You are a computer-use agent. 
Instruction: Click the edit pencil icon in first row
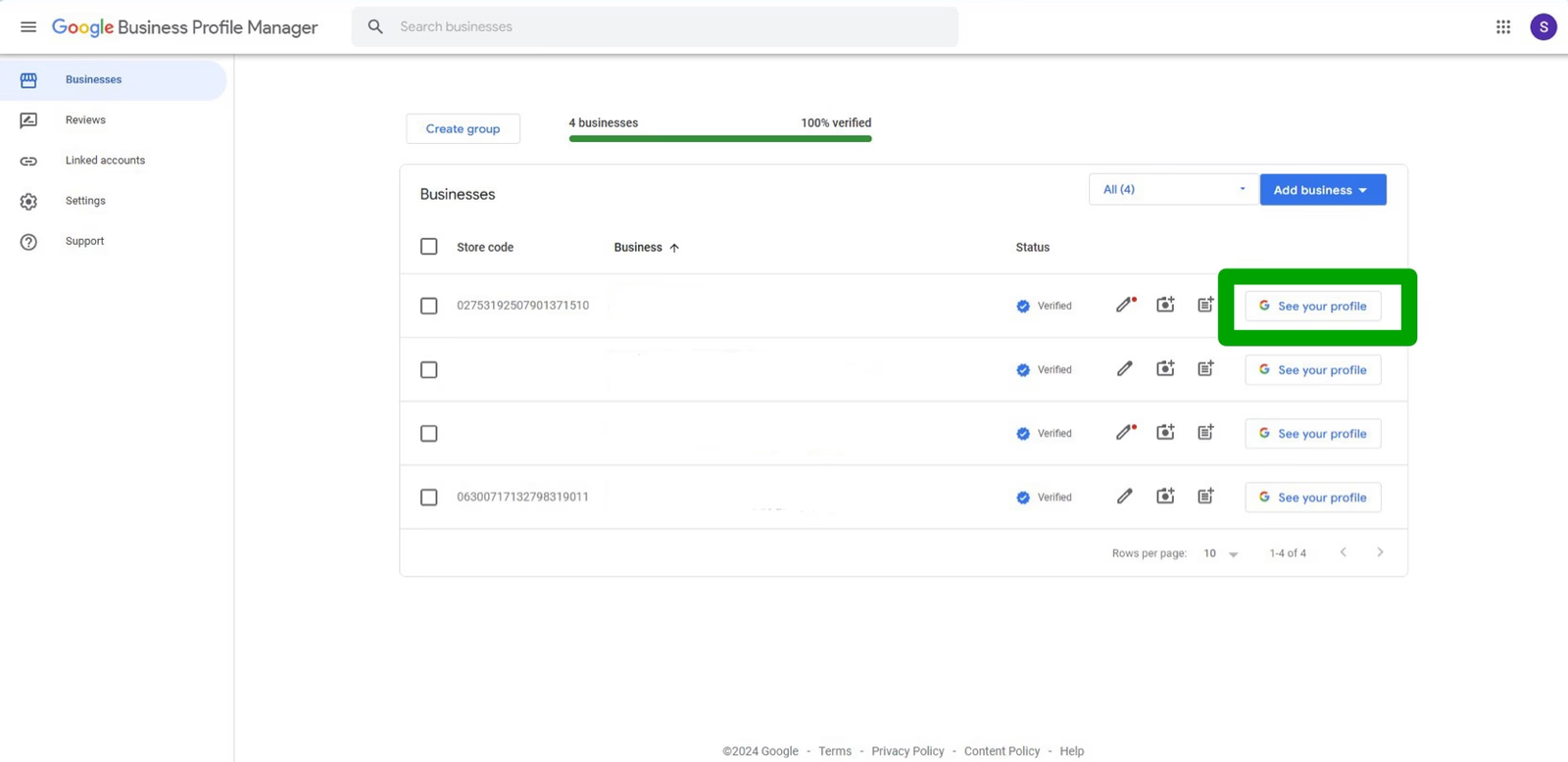tap(1125, 306)
